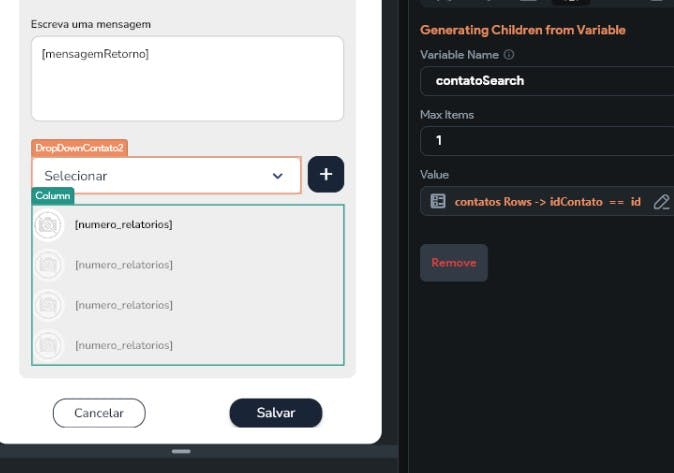Click the contatoSearch variable name field
674x473 pixels.
547,80
